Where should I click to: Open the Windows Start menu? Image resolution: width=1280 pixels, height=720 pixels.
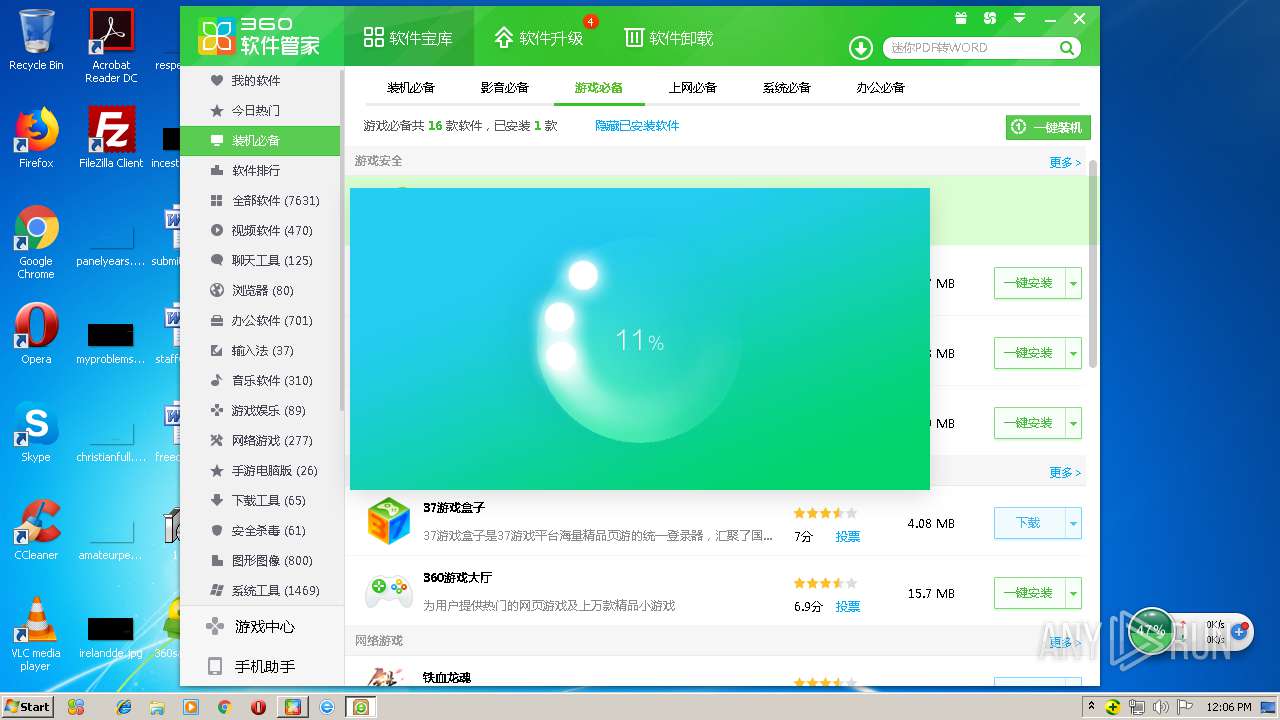click(27, 706)
